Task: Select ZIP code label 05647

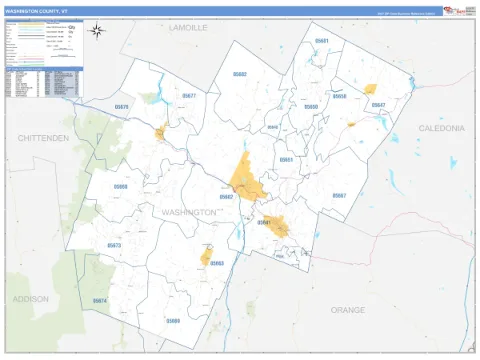Action: coord(378,105)
